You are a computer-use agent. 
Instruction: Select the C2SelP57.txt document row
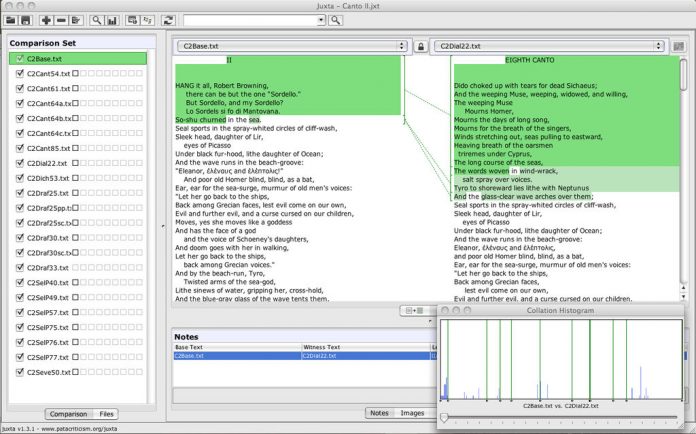point(78,312)
